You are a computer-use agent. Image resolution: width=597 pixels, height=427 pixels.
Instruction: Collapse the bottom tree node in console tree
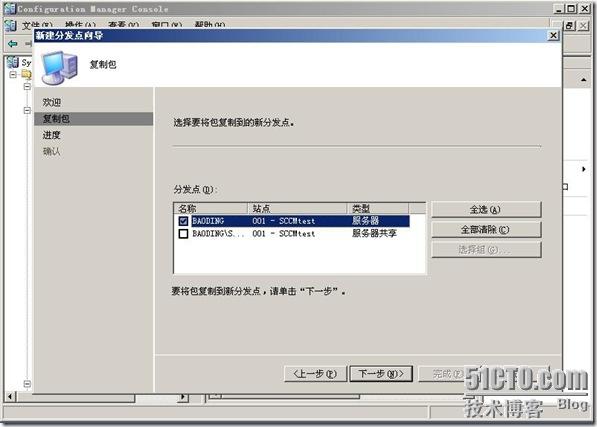(27, 384)
